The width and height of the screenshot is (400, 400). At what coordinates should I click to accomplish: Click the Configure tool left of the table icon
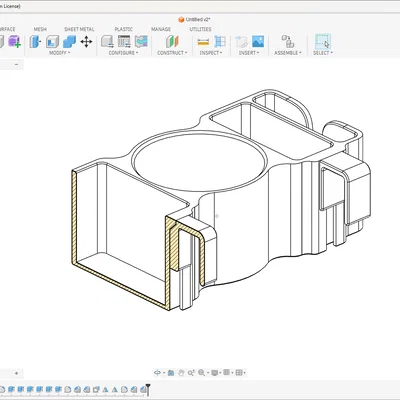point(107,42)
